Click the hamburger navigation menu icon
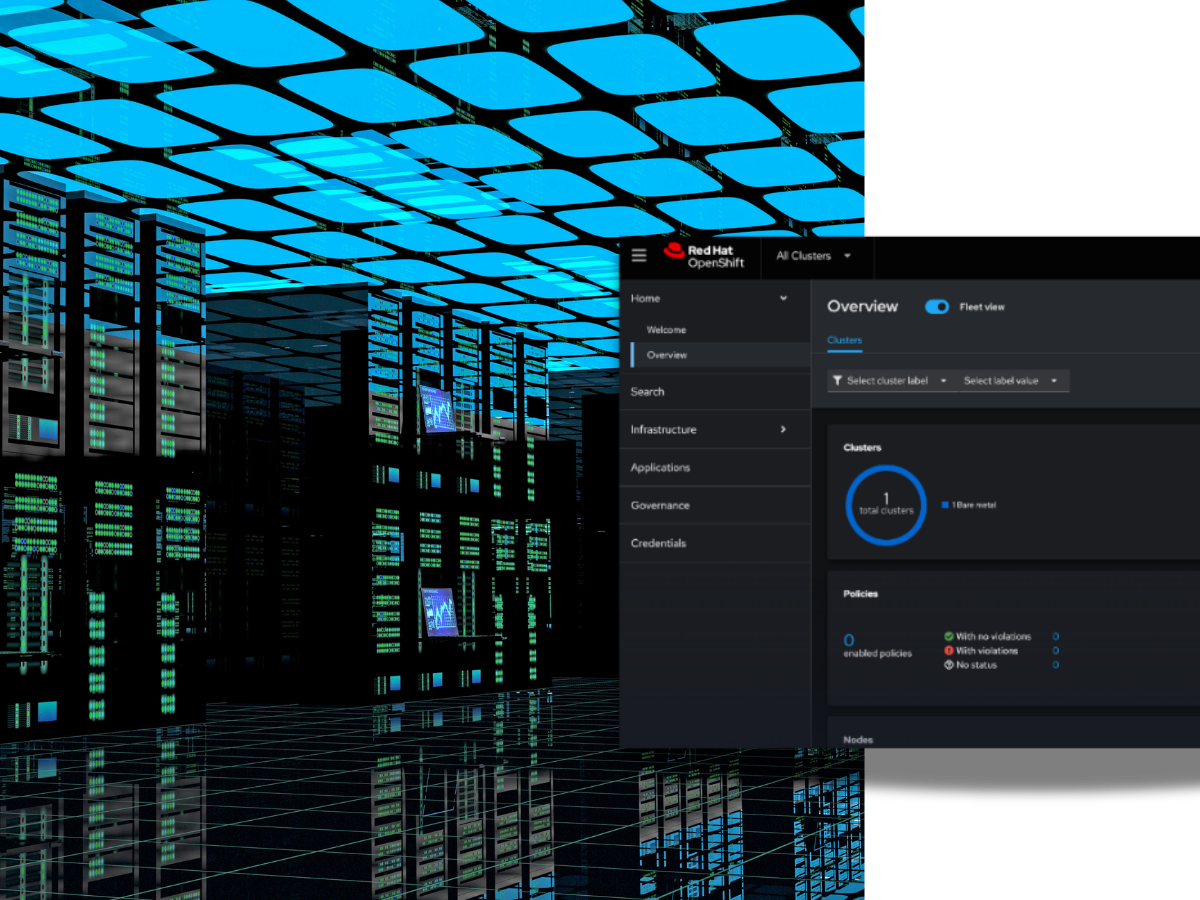1200x900 pixels. [x=639, y=256]
